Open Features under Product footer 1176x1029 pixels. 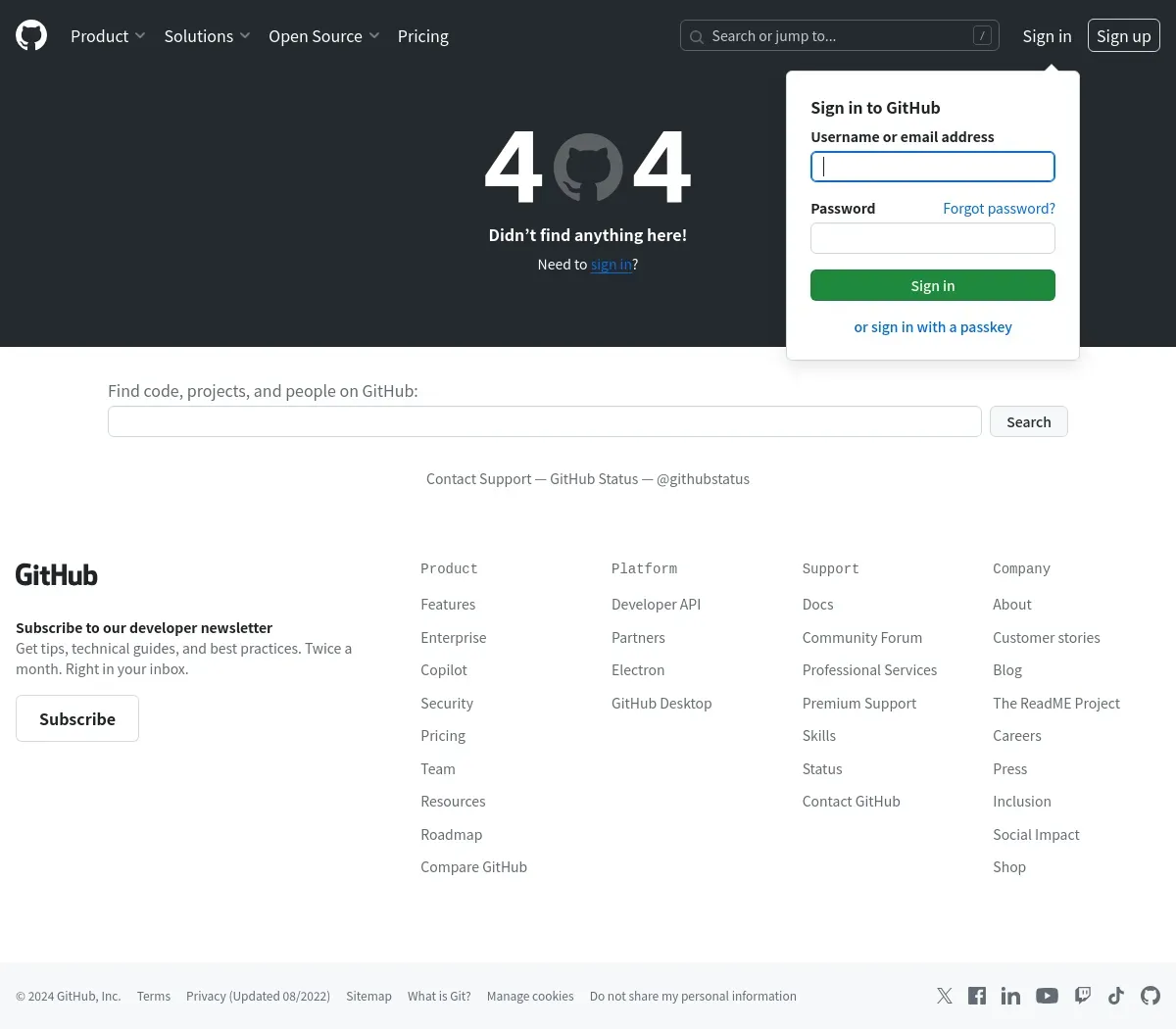[448, 605]
